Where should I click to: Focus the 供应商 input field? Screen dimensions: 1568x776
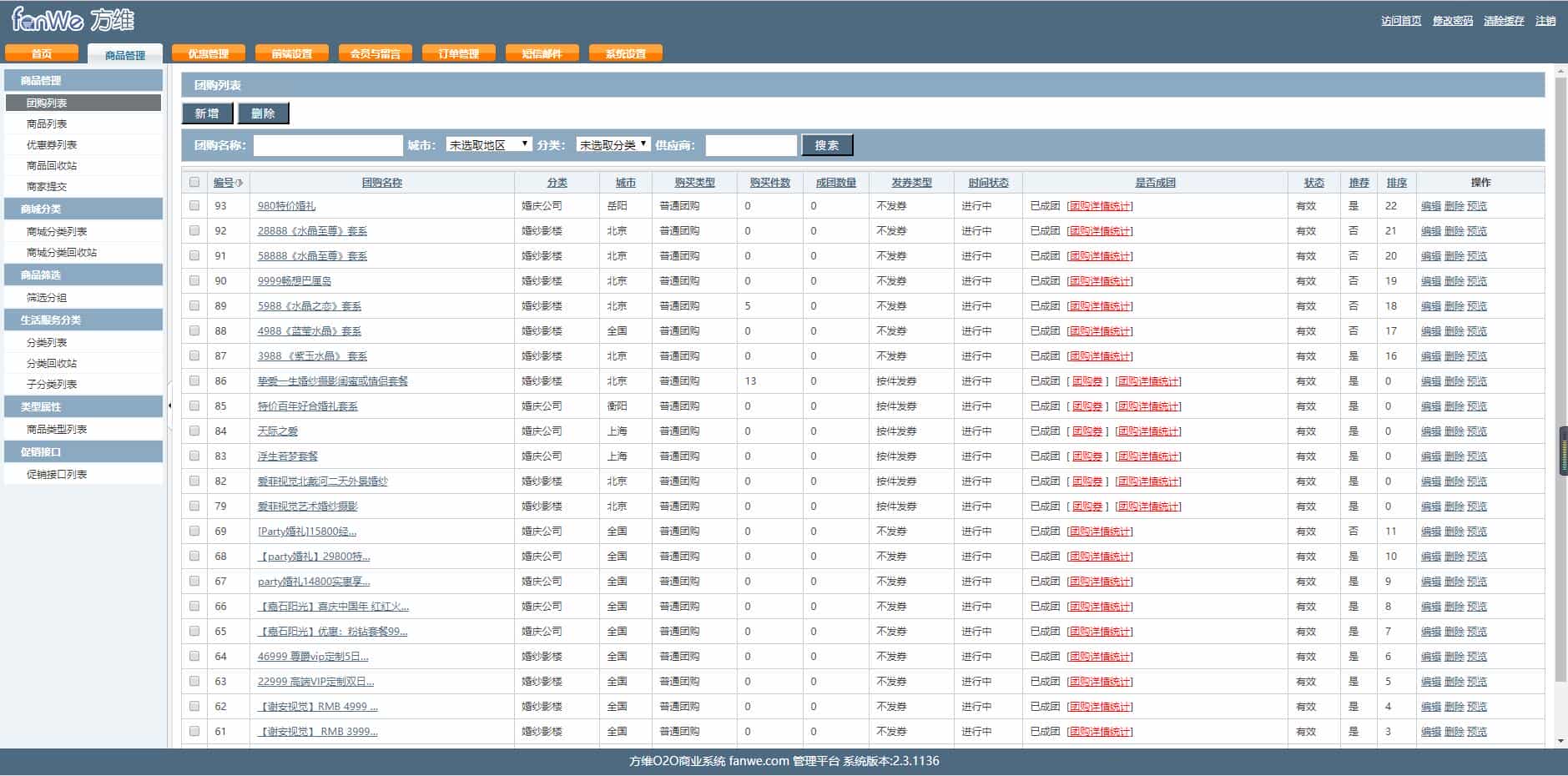[751, 145]
